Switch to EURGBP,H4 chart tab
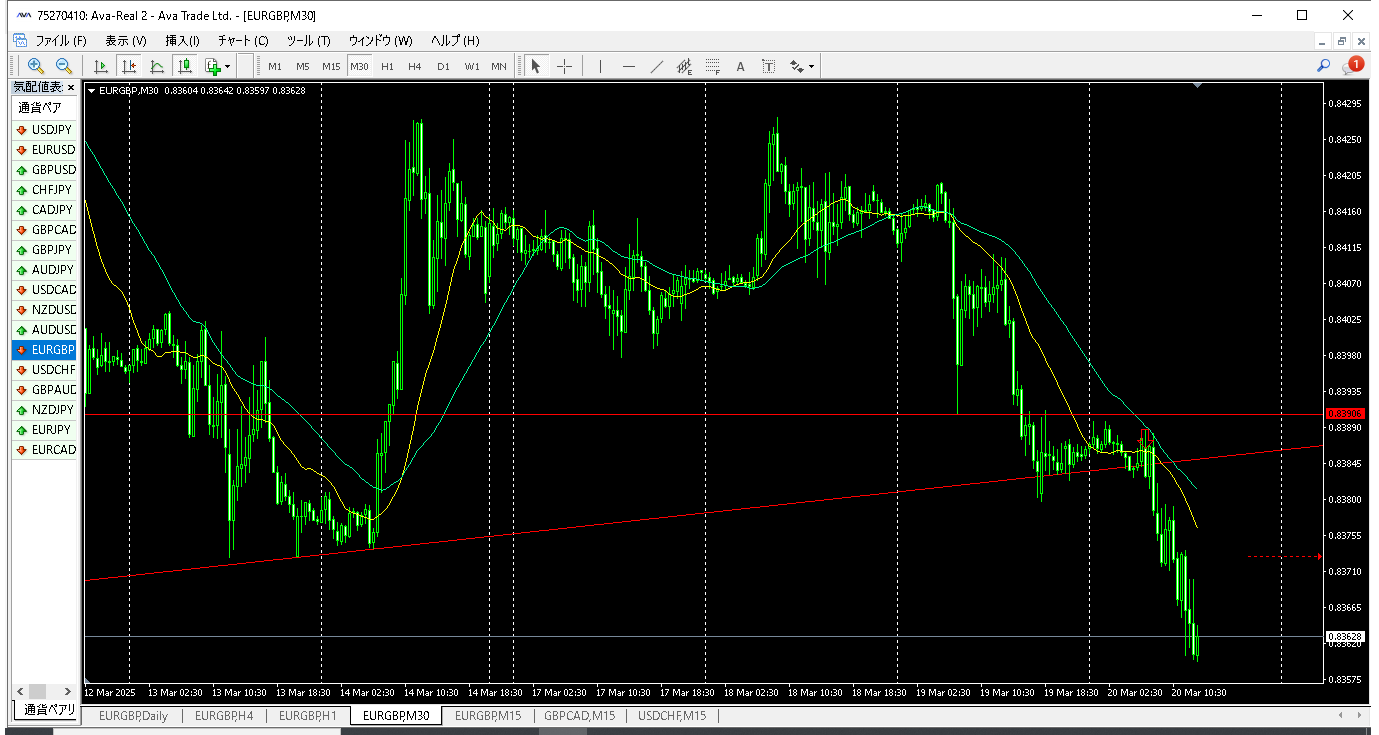 tap(224, 716)
